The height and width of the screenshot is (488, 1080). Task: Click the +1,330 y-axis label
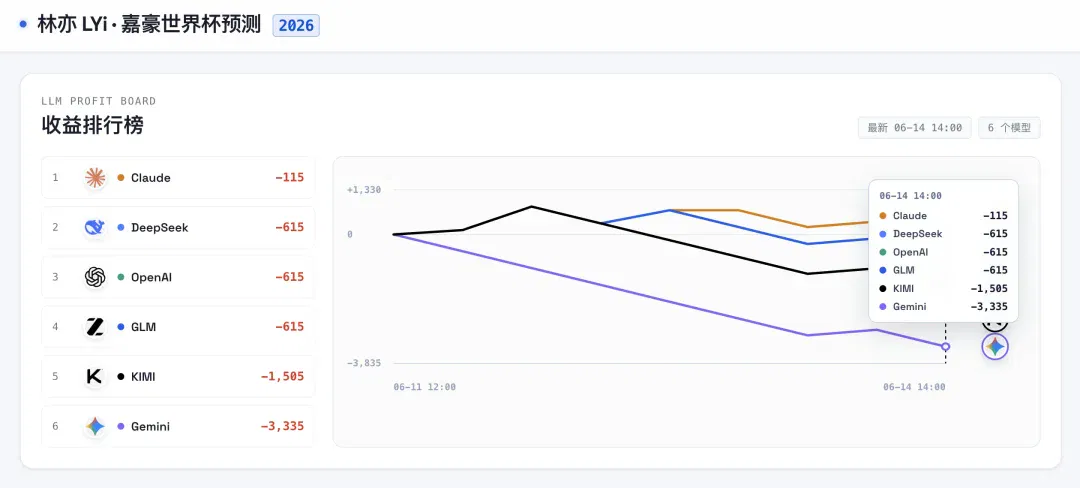click(x=364, y=189)
